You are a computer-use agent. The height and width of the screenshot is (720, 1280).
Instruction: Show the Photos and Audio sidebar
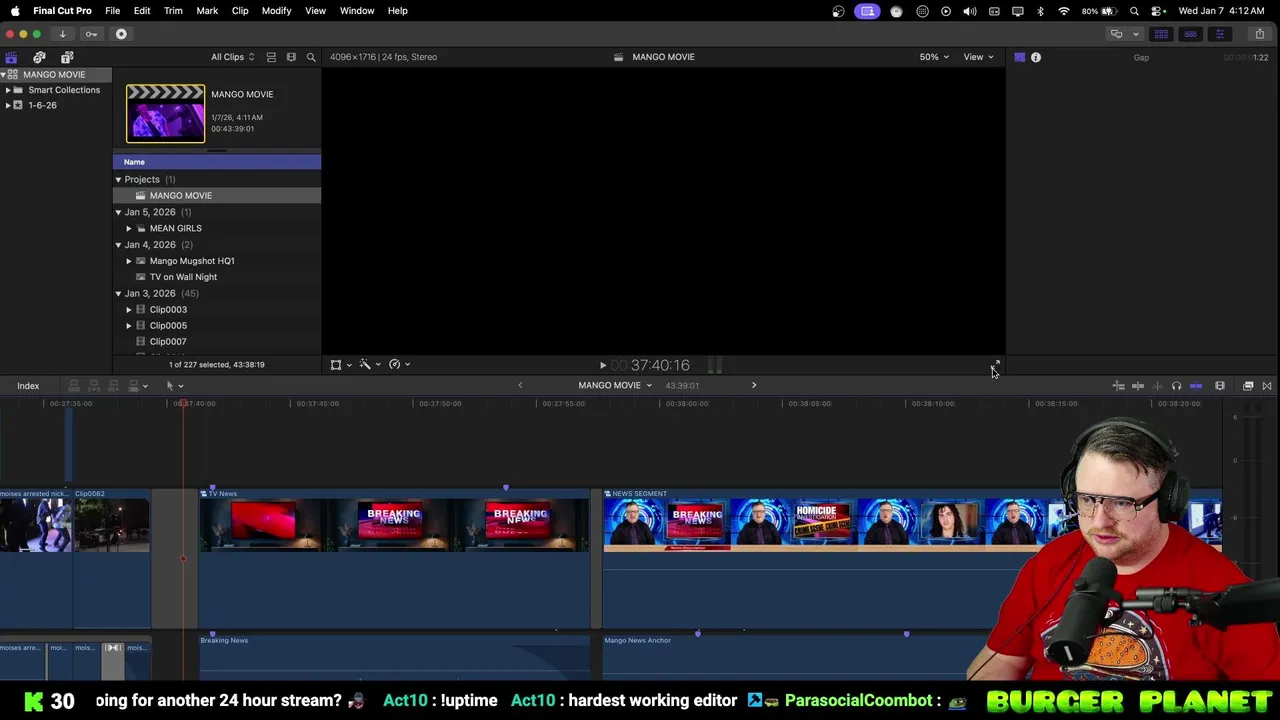39,57
